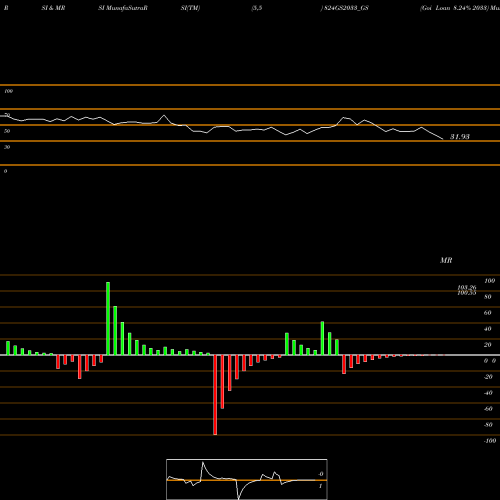
Task: Click the MR axis label -20
Action: click(488, 377)
